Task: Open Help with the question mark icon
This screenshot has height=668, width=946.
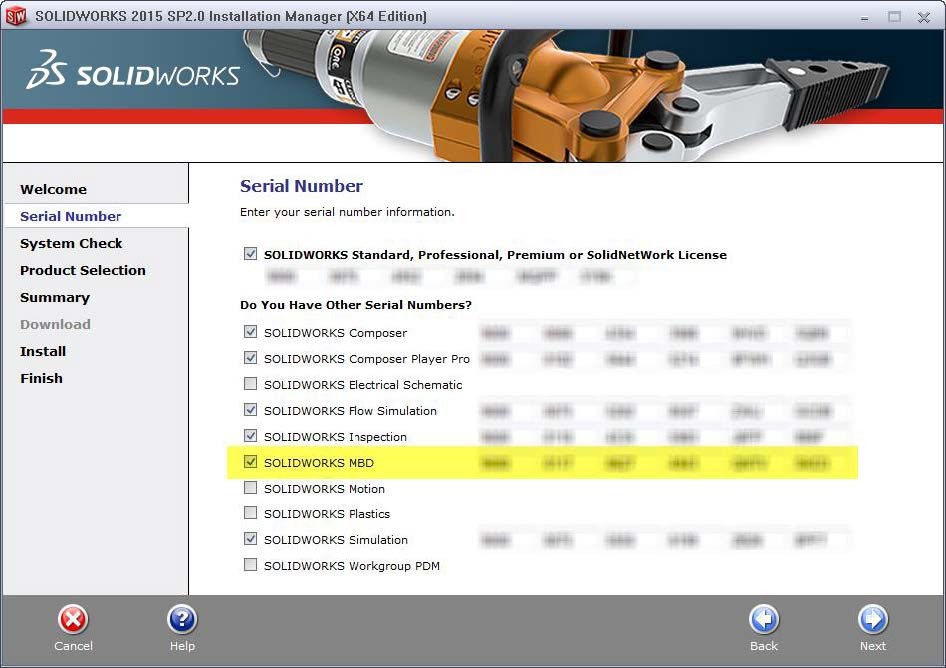Action: click(182, 620)
